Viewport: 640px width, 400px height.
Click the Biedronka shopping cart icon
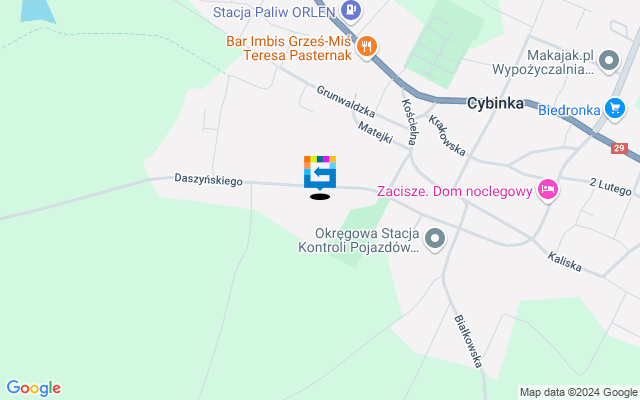tap(615, 109)
